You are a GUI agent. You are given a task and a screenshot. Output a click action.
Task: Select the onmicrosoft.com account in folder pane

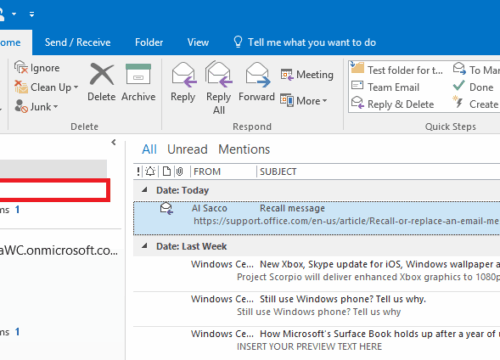click(59, 250)
